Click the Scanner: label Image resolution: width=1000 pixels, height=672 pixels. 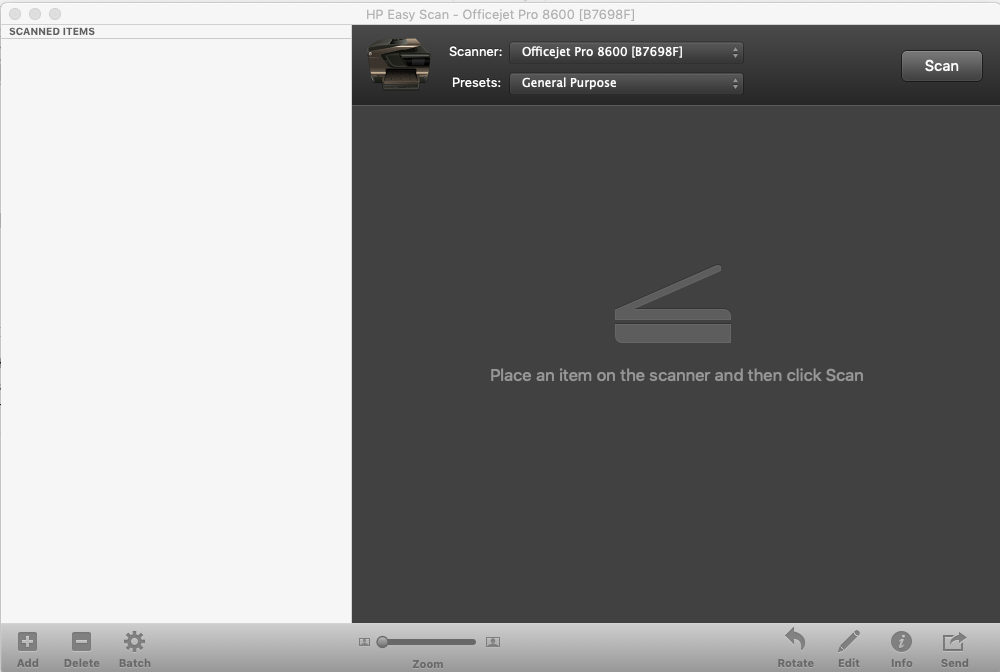[x=475, y=52]
